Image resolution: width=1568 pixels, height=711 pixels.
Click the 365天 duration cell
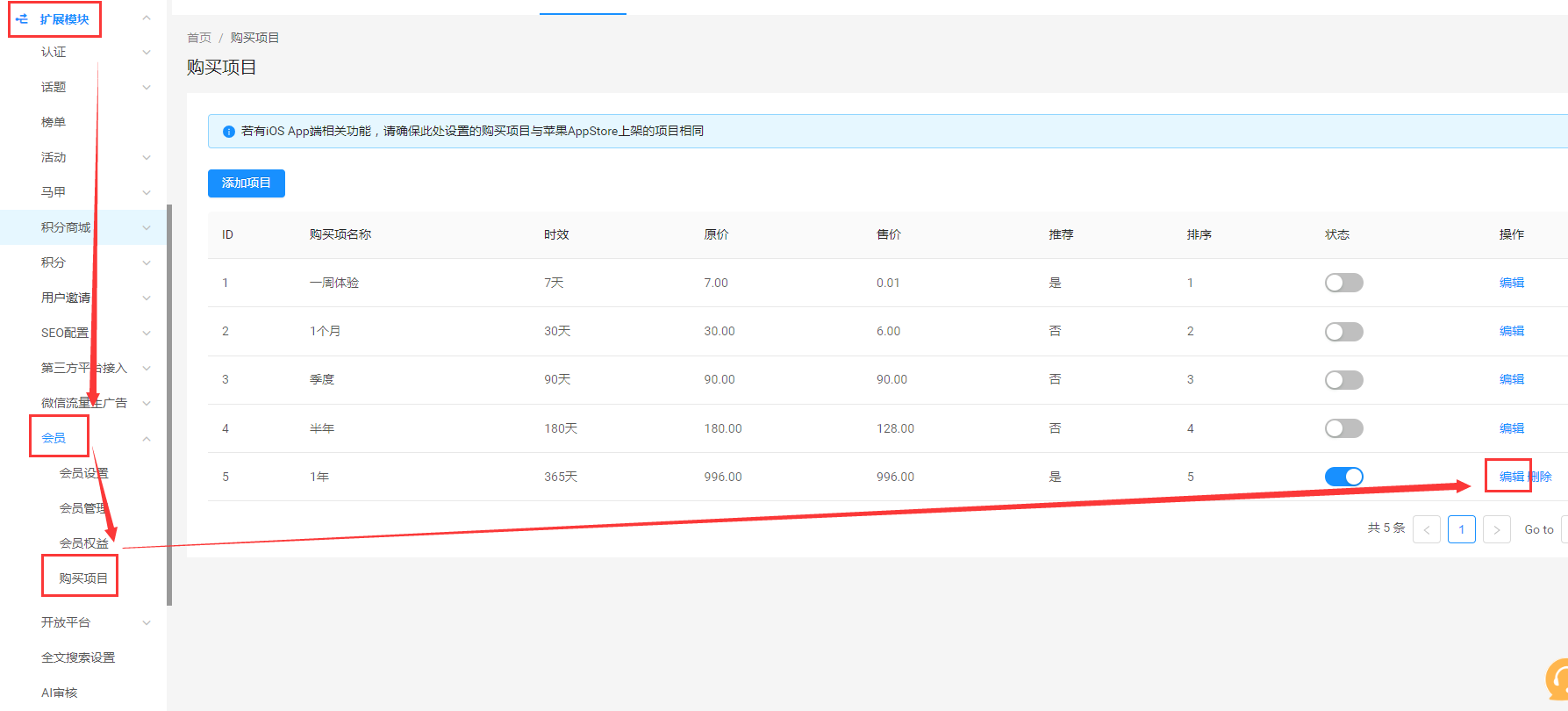click(561, 477)
